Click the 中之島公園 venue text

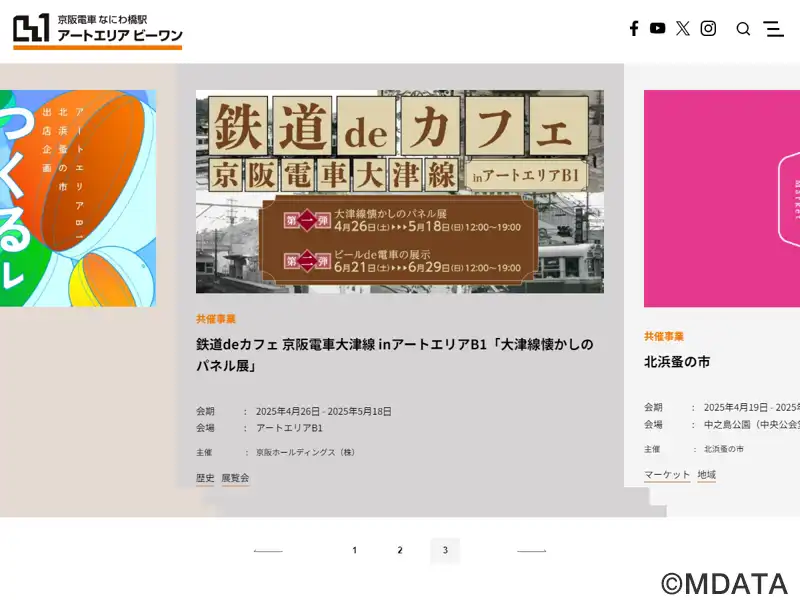pos(752,424)
